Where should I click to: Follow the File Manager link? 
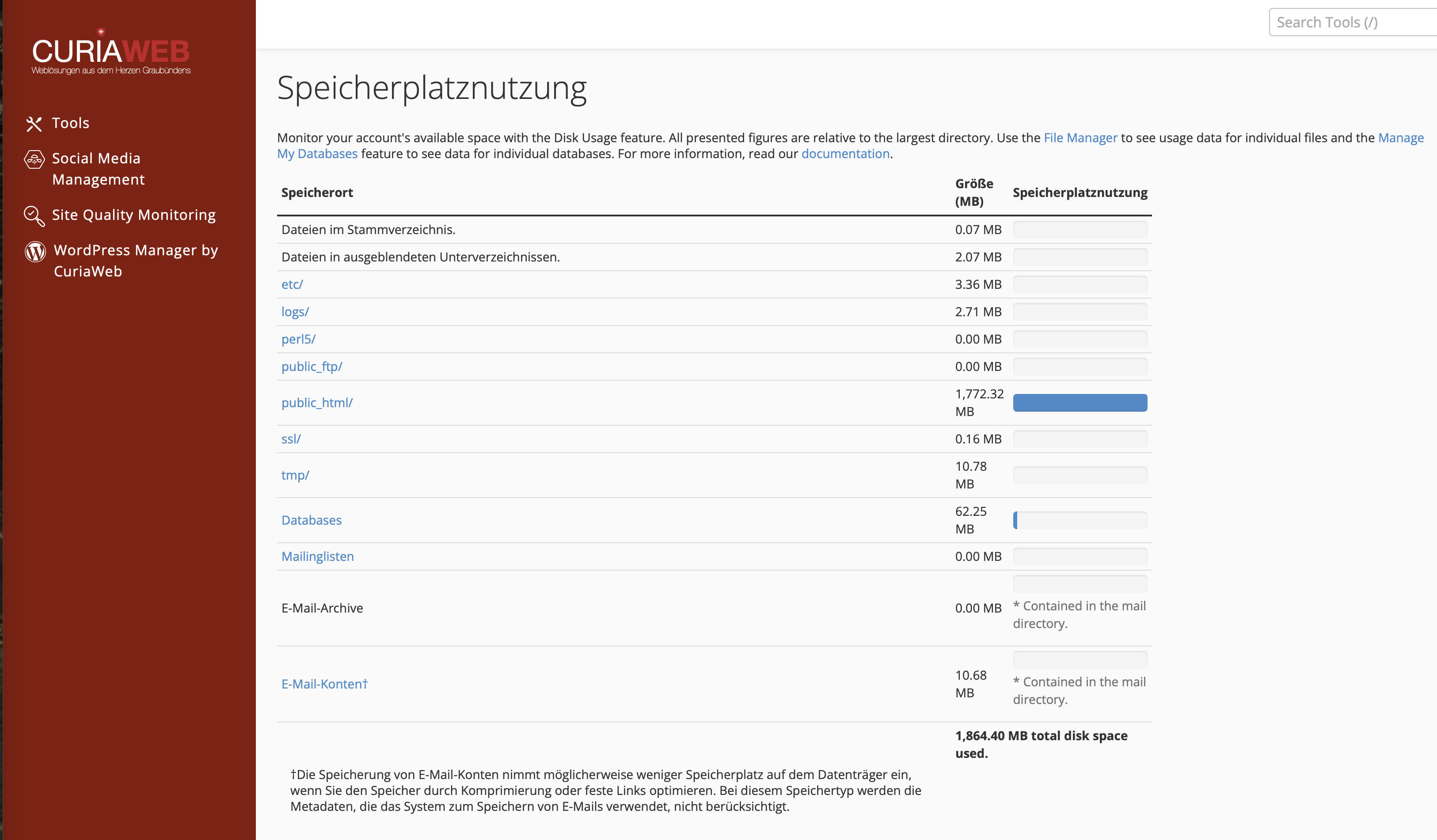tap(1080, 138)
